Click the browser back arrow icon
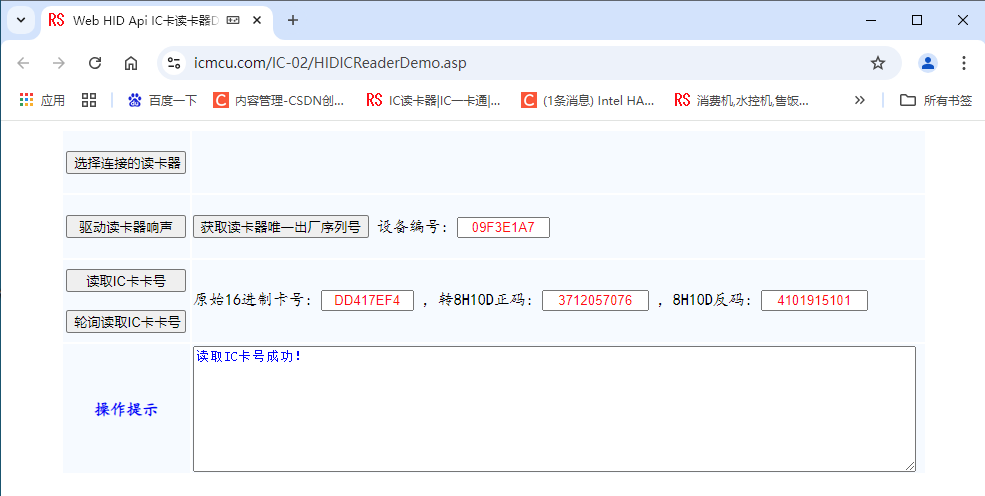Viewport: 985px width, 496px height. pyautogui.click(x=24, y=63)
